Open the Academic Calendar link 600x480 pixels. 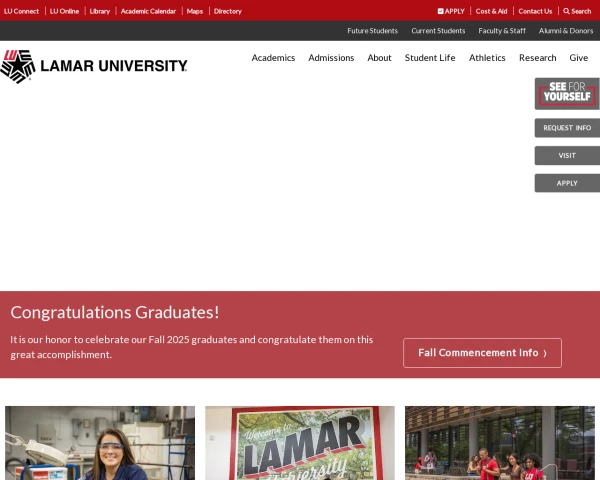(148, 11)
